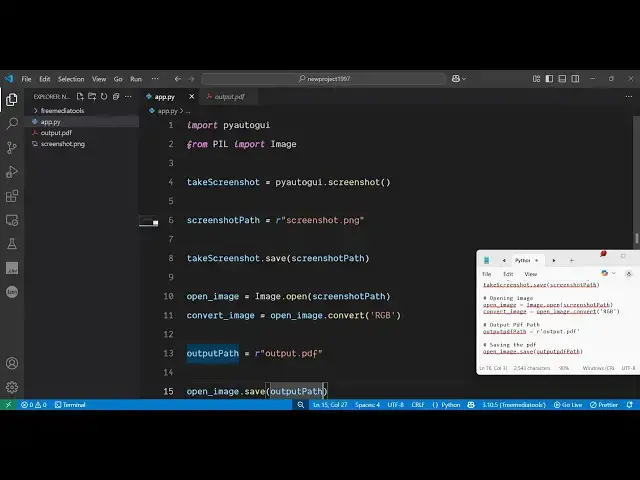
Task: Open the Customize Layout icon
Action: pyautogui.click(x=536, y=79)
